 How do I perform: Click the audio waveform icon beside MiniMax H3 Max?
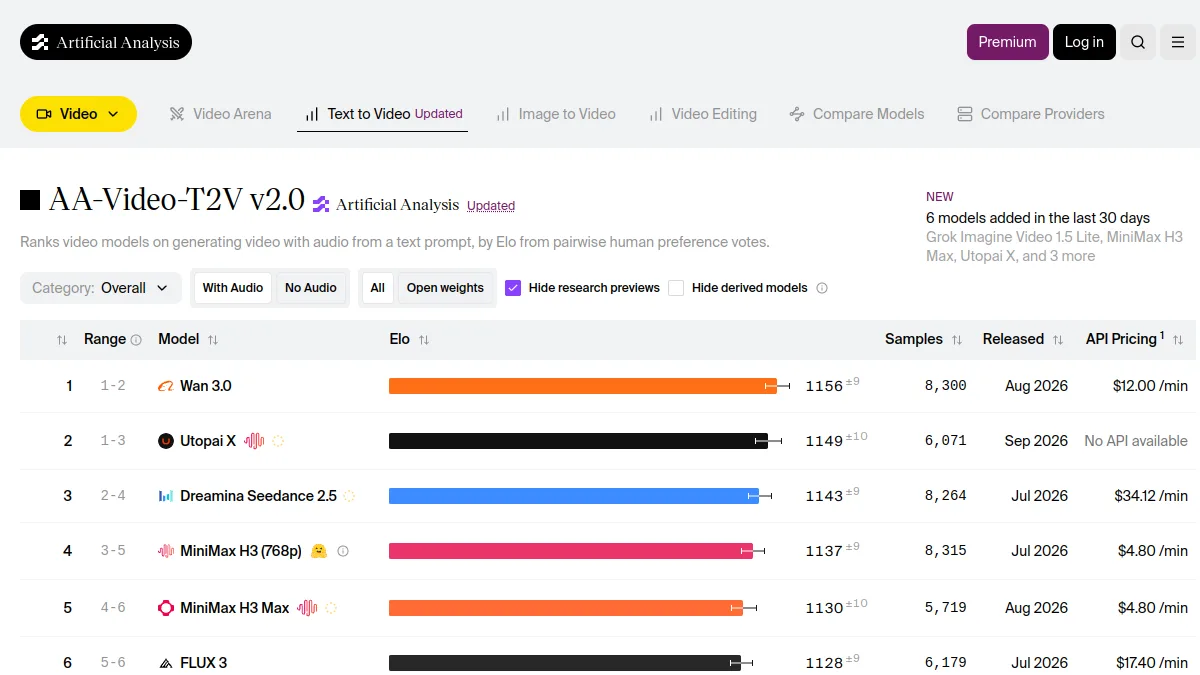click(307, 608)
